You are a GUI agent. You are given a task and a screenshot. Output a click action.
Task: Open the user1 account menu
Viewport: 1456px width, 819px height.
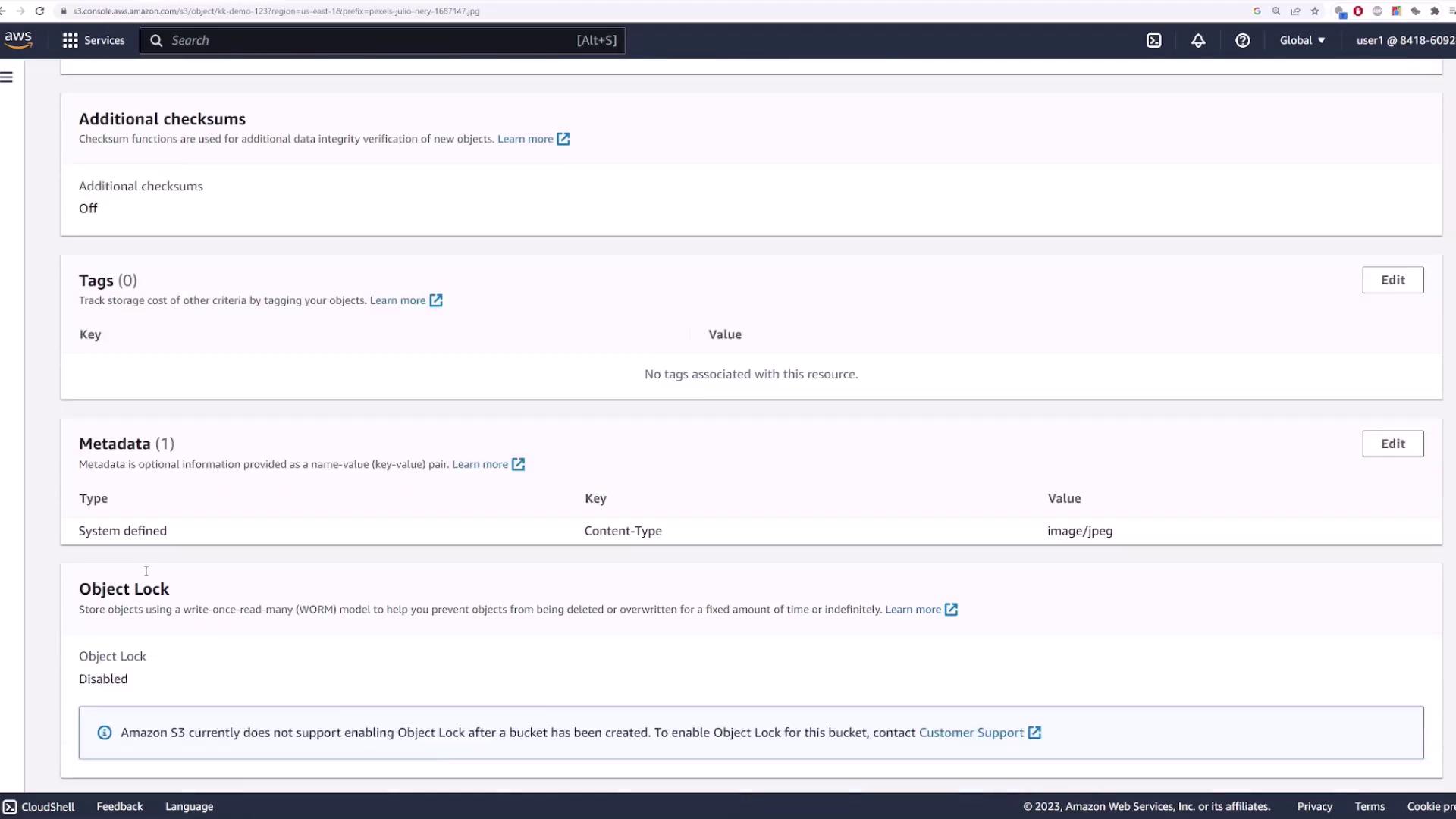point(1404,41)
